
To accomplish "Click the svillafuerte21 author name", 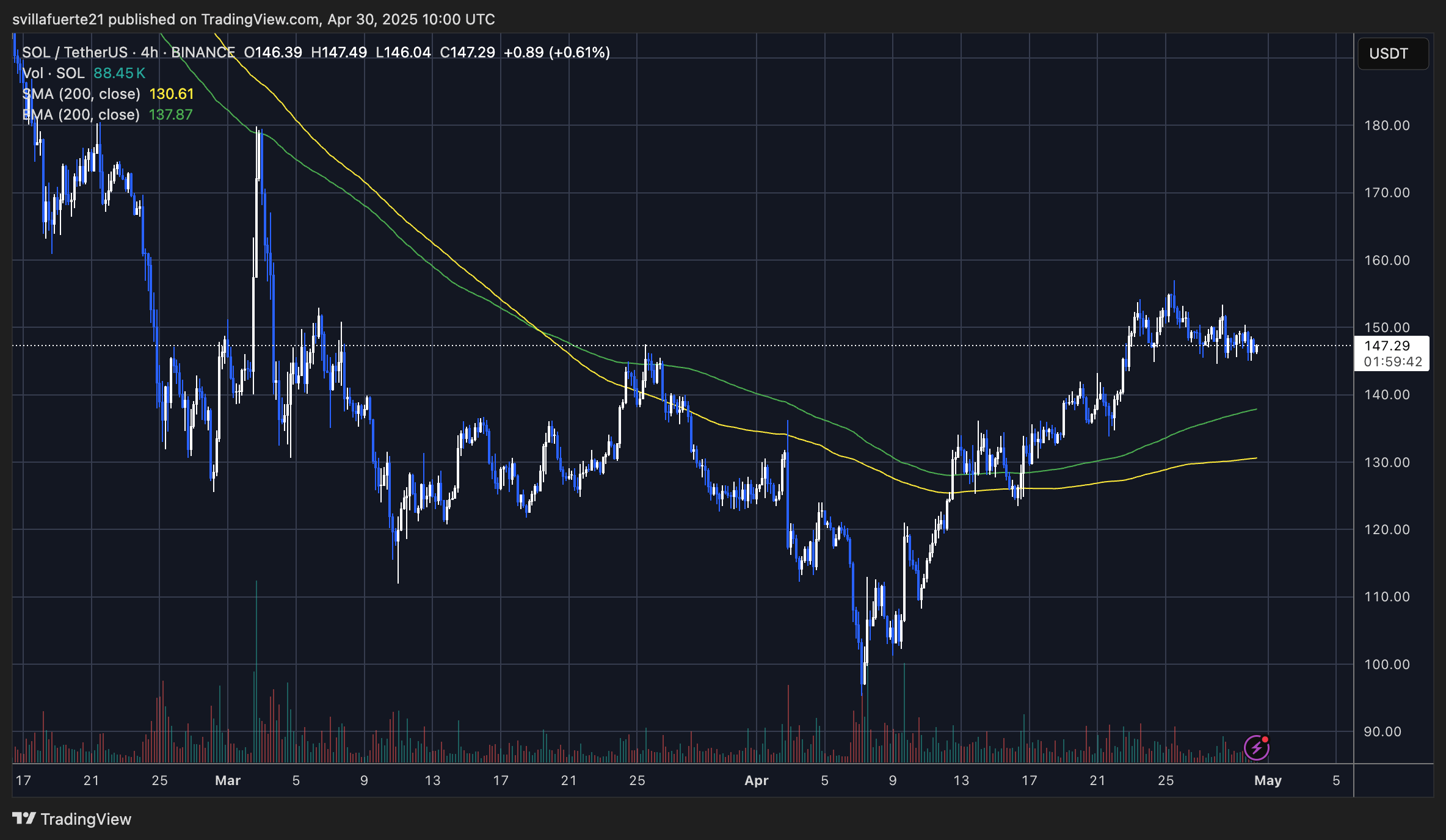I will pyautogui.click(x=58, y=20).
